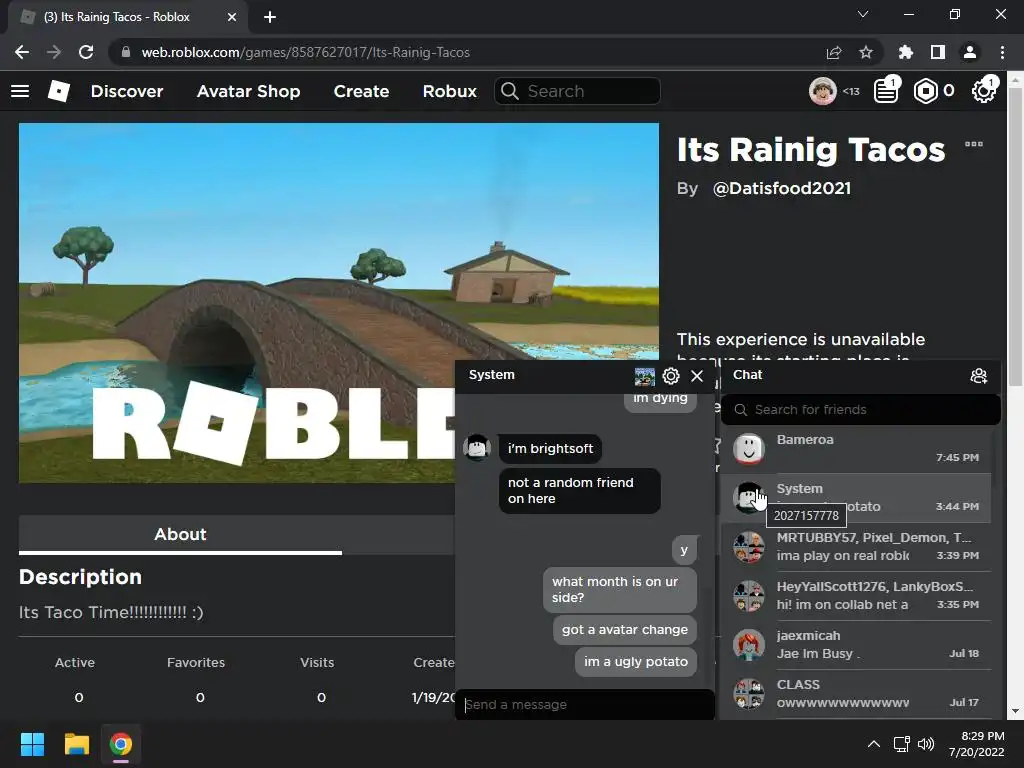Click the "not a random friend on here" message
The width and height of the screenshot is (1024, 768).
[579, 490]
